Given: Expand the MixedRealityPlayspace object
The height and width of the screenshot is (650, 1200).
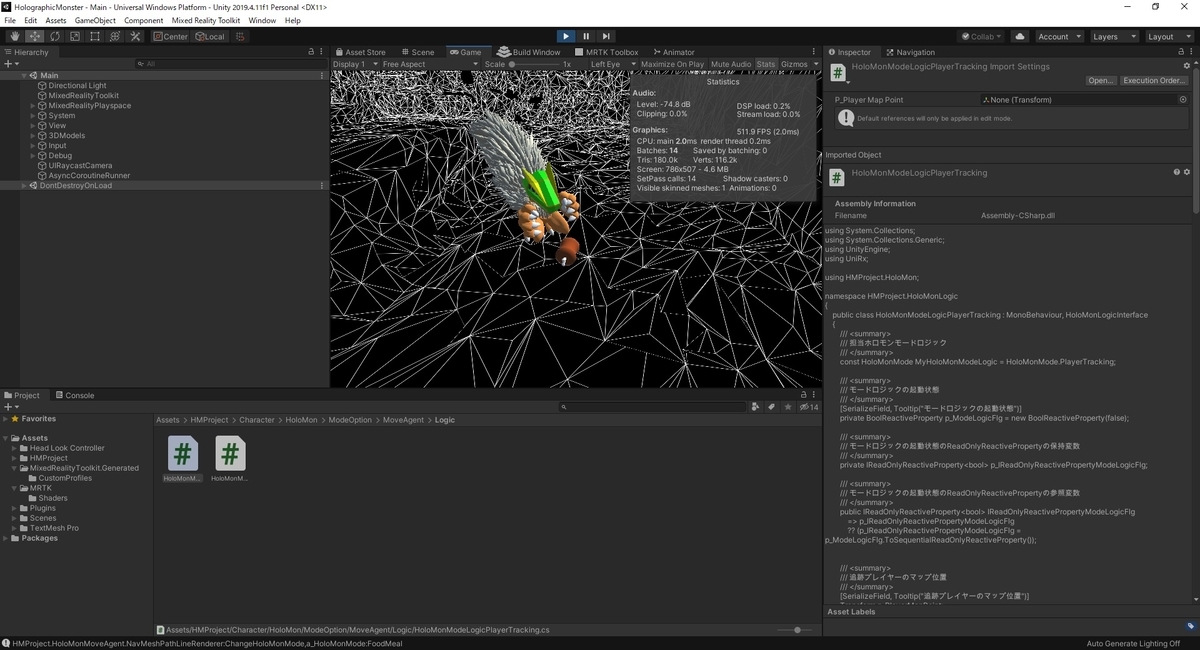Looking at the screenshot, I should tap(33, 105).
